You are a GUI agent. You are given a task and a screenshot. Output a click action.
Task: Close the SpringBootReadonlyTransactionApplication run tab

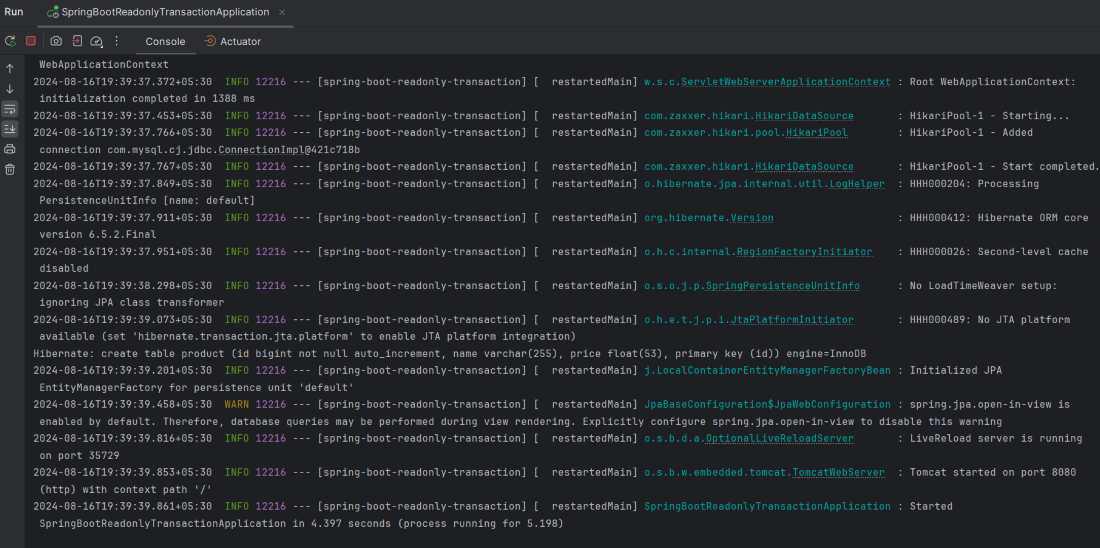(283, 12)
